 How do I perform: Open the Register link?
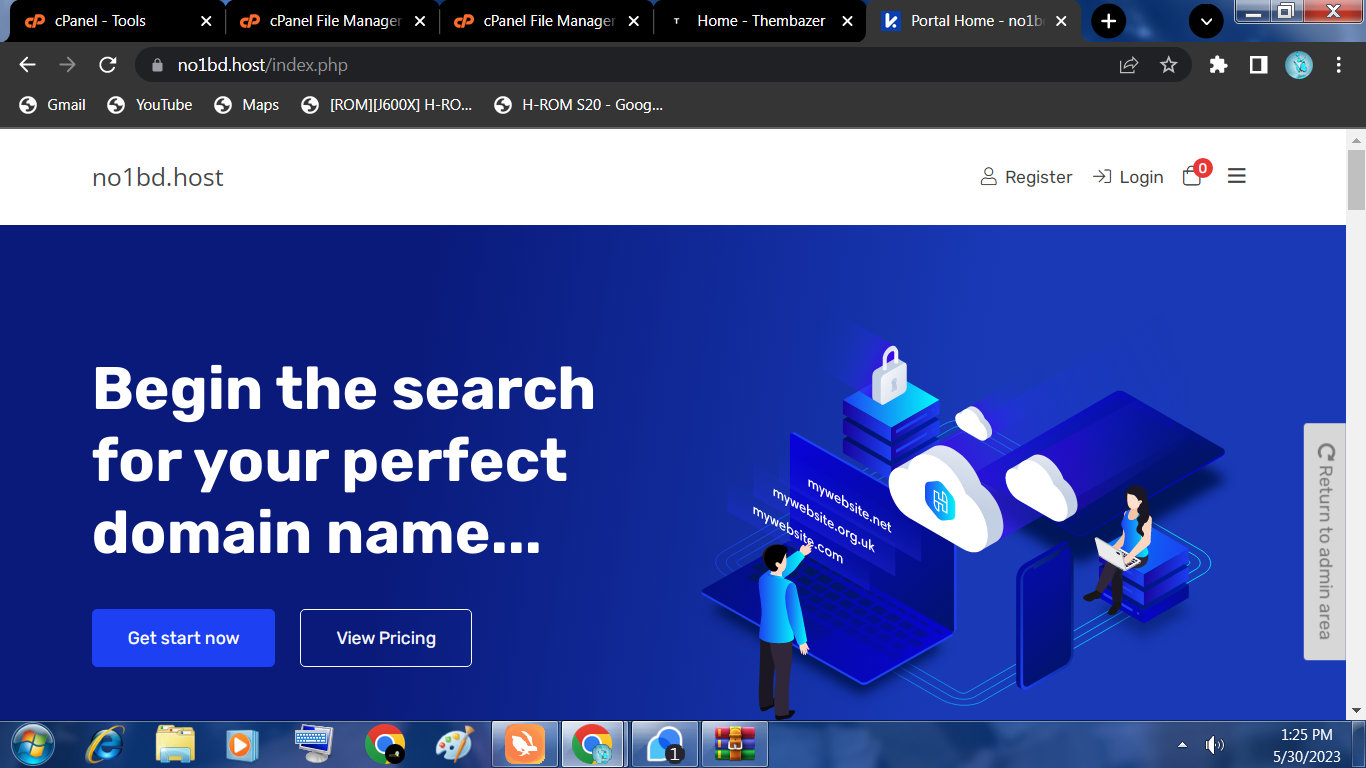coord(1026,177)
